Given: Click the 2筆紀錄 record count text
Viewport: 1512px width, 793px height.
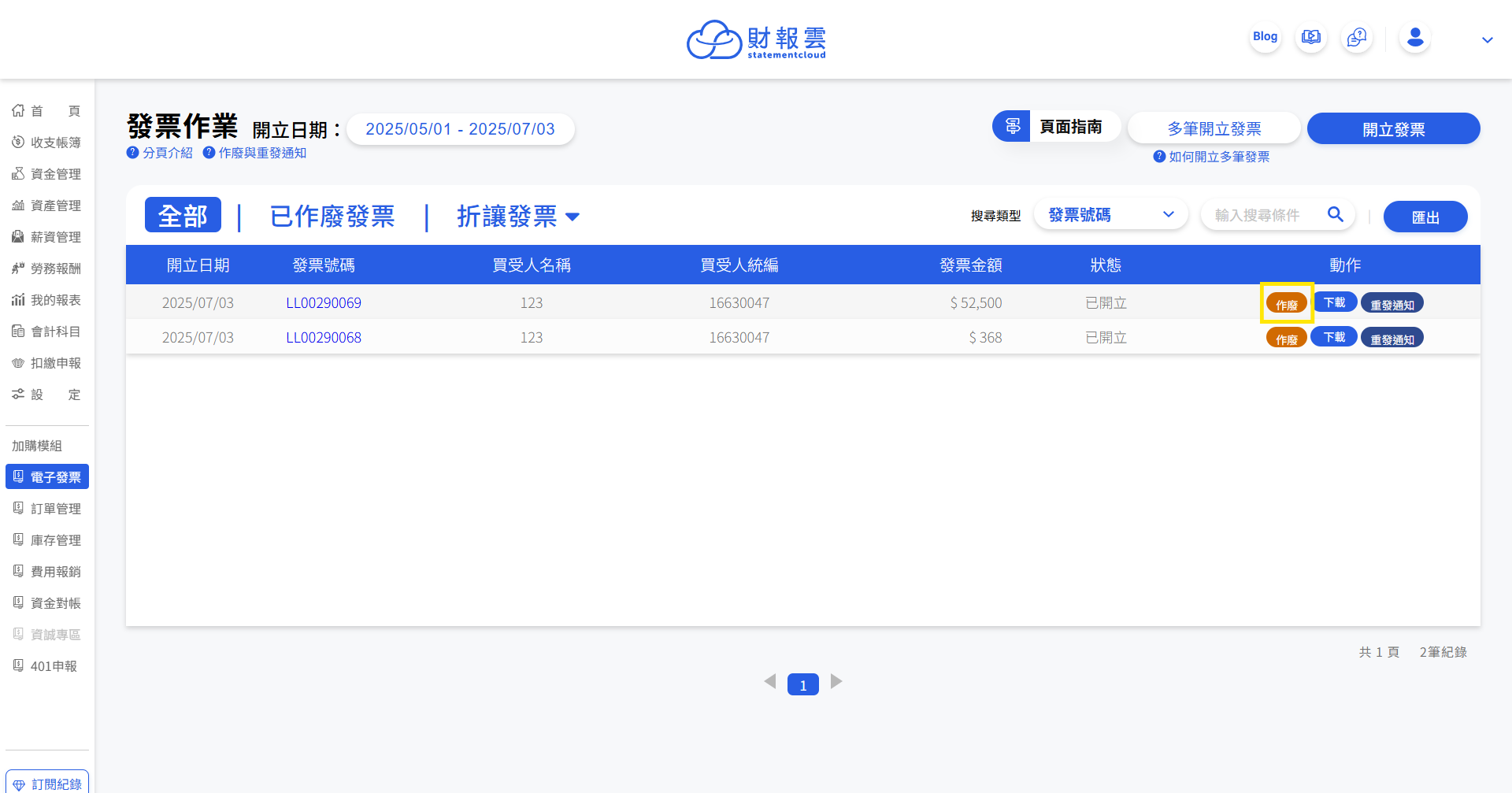Looking at the screenshot, I should 1443,652.
